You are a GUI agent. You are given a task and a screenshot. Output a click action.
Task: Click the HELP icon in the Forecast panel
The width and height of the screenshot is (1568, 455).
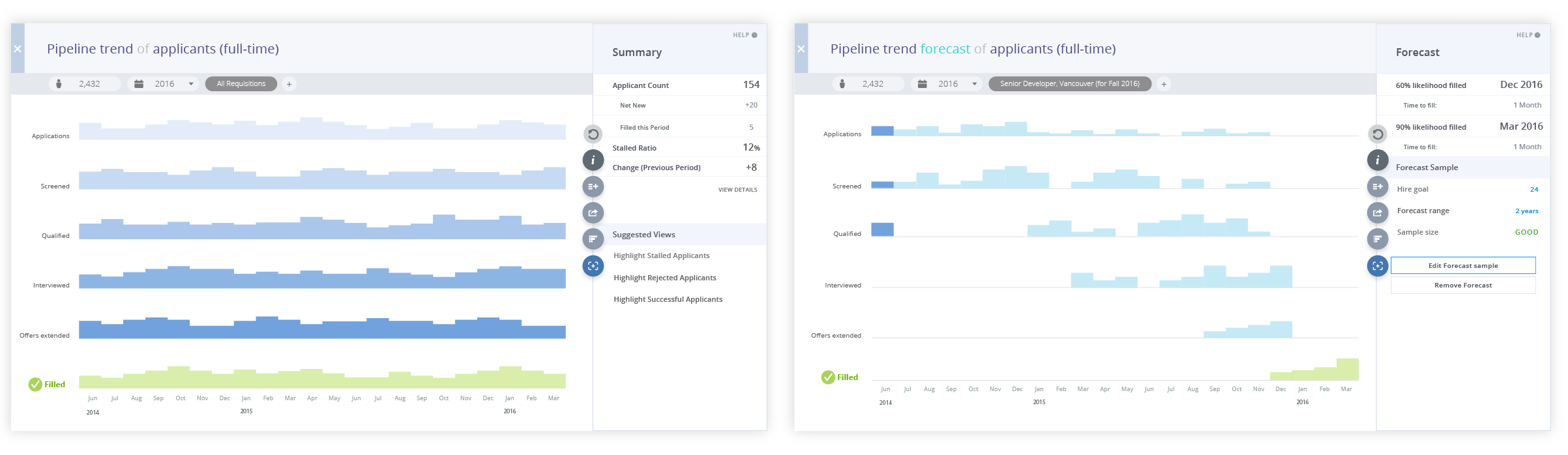[1537, 35]
